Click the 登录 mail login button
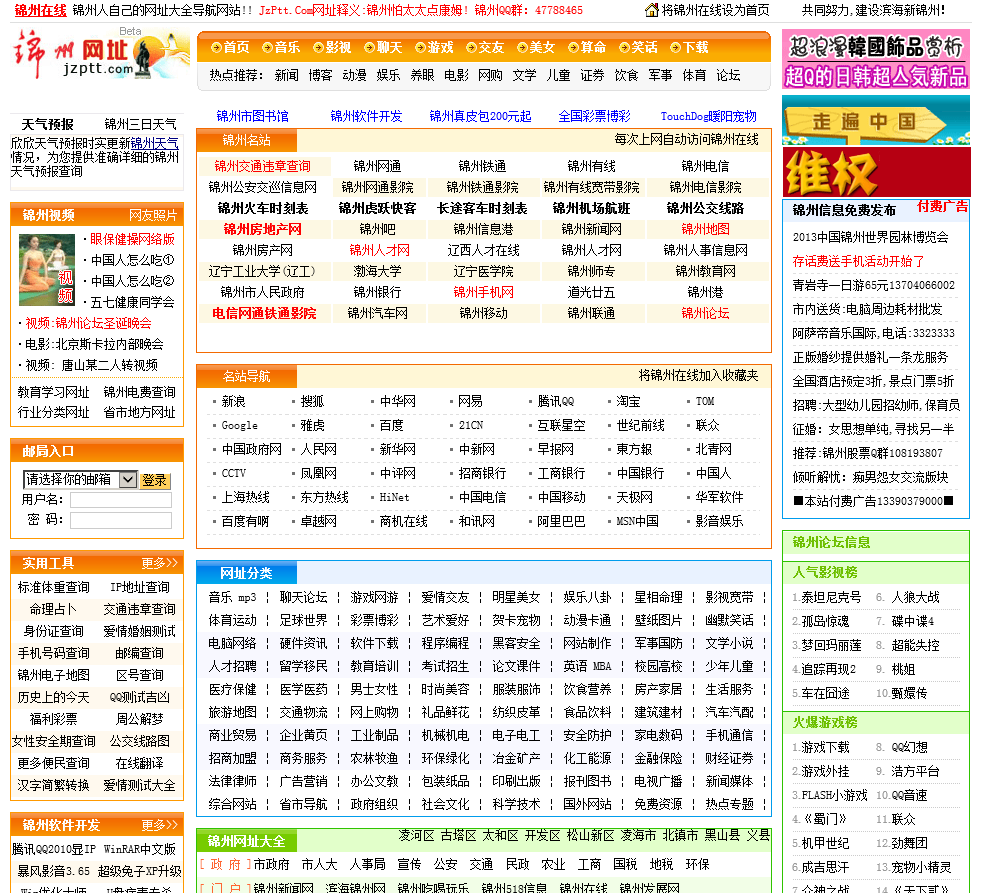Screen dimensions: 982x893 pyautogui.click(x=154, y=480)
